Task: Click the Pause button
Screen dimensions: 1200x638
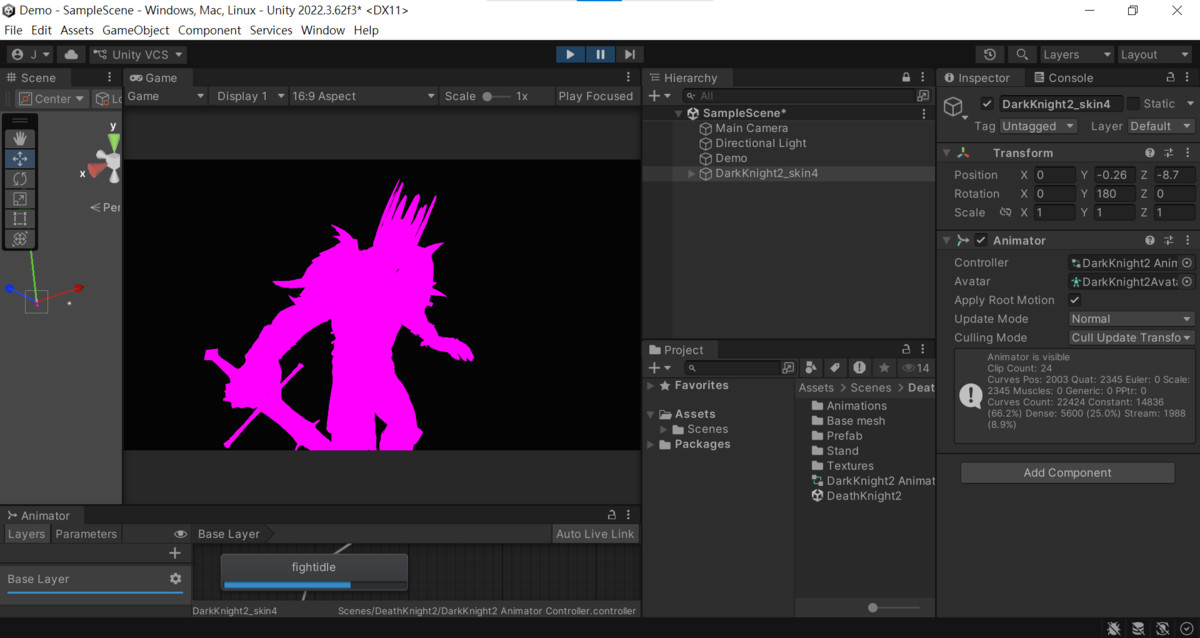Action: (600, 55)
